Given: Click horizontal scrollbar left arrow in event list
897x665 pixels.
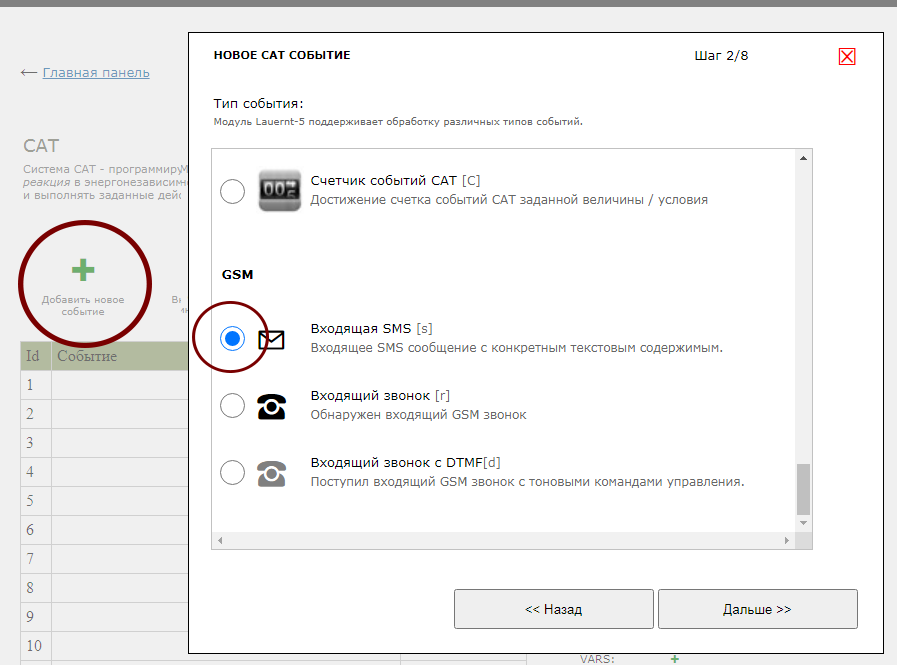Looking at the screenshot, I should pos(220,540).
